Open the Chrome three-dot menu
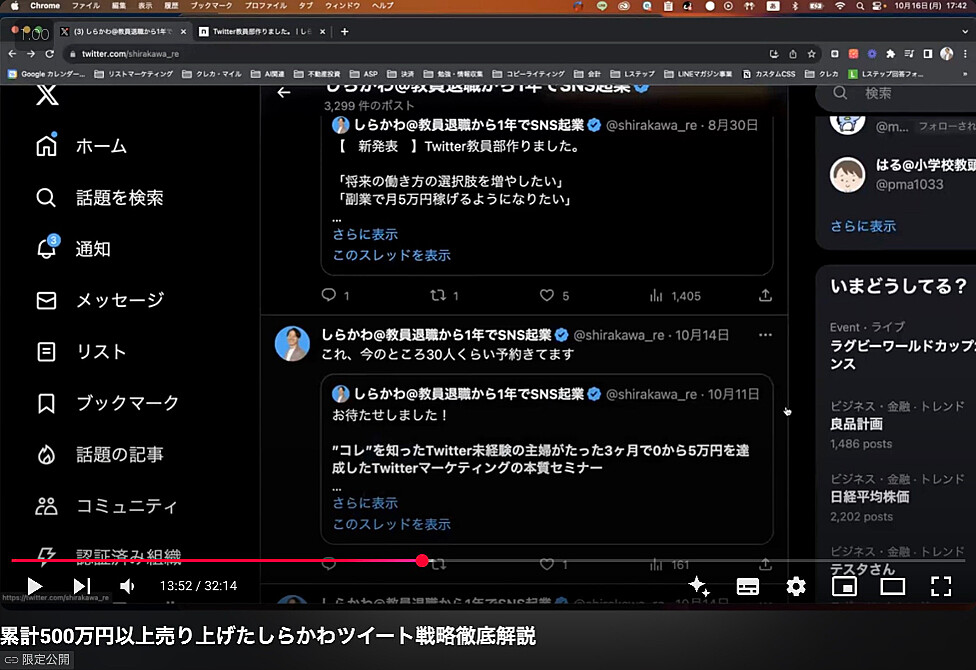This screenshot has height=670, width=976. 965,54
